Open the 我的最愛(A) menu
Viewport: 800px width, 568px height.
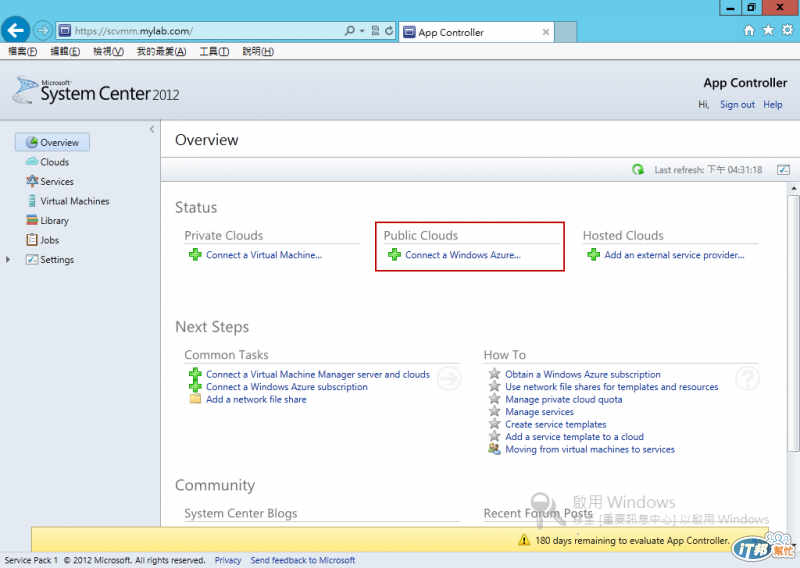(x=161, y=51)
